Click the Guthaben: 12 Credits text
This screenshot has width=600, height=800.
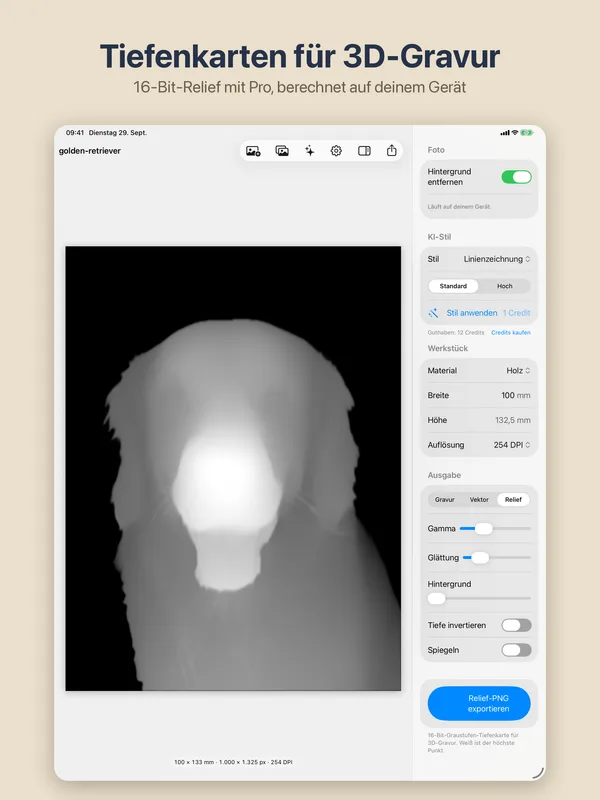[456, 333]
